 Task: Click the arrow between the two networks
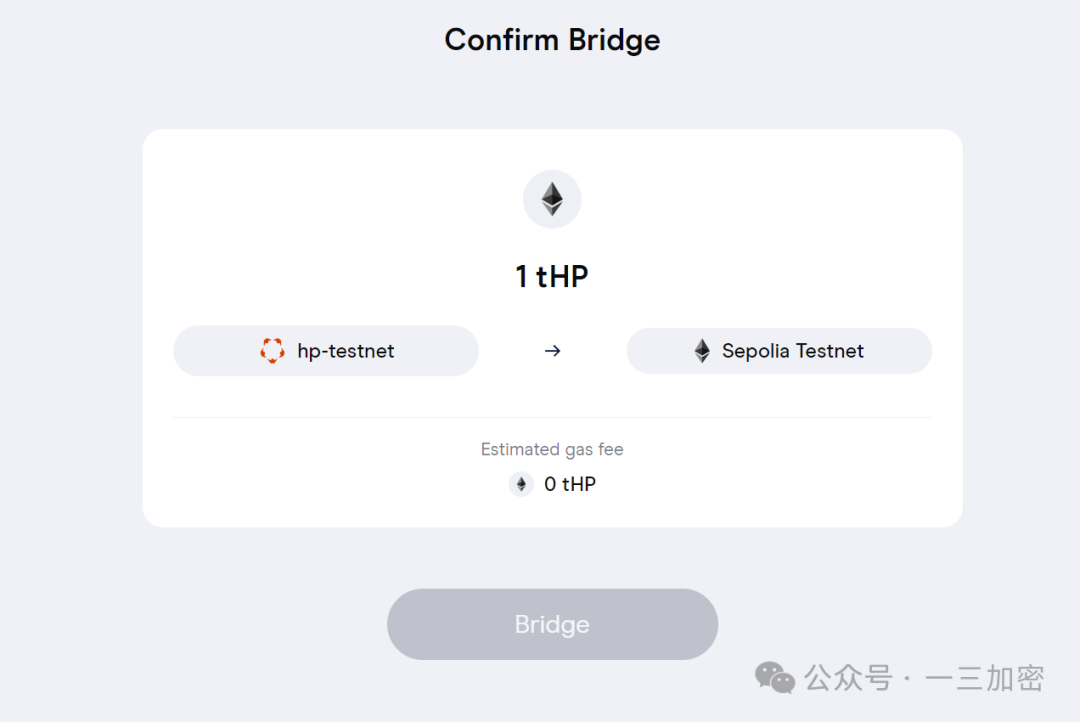(552, 351)
